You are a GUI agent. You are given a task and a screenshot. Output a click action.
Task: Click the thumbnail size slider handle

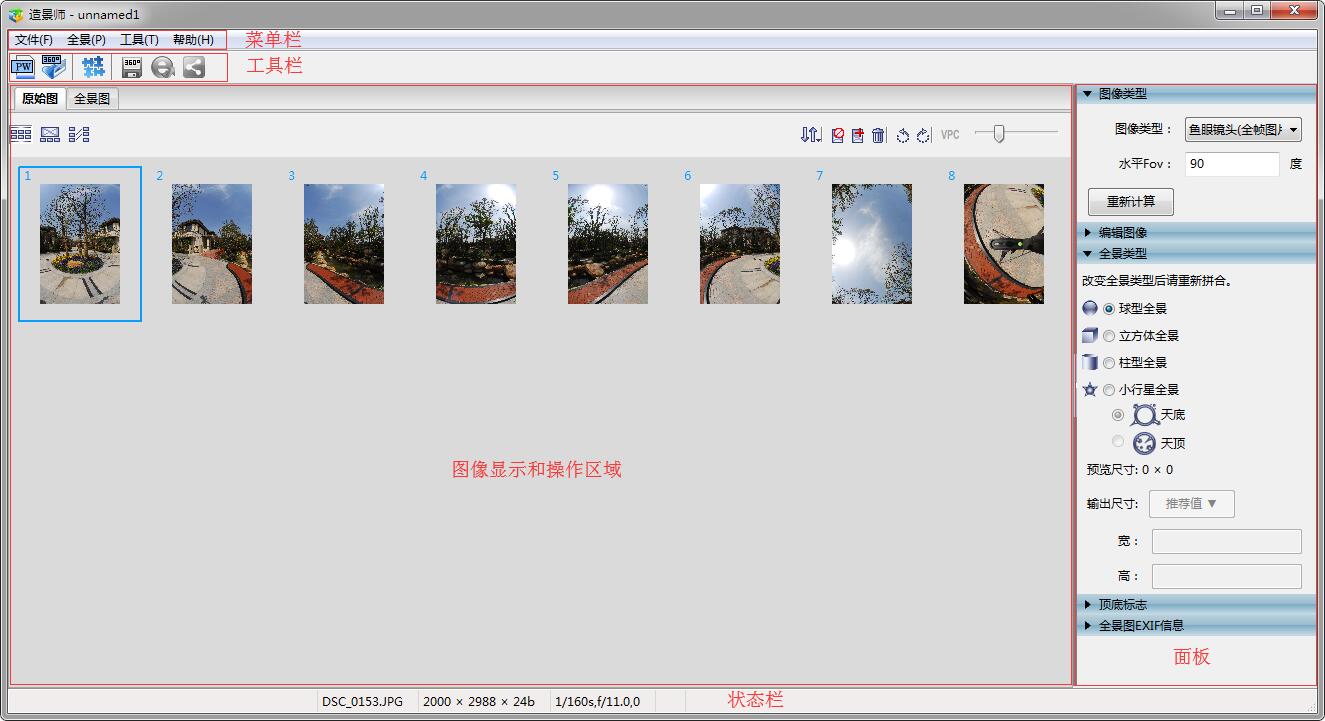coord(998,134)
